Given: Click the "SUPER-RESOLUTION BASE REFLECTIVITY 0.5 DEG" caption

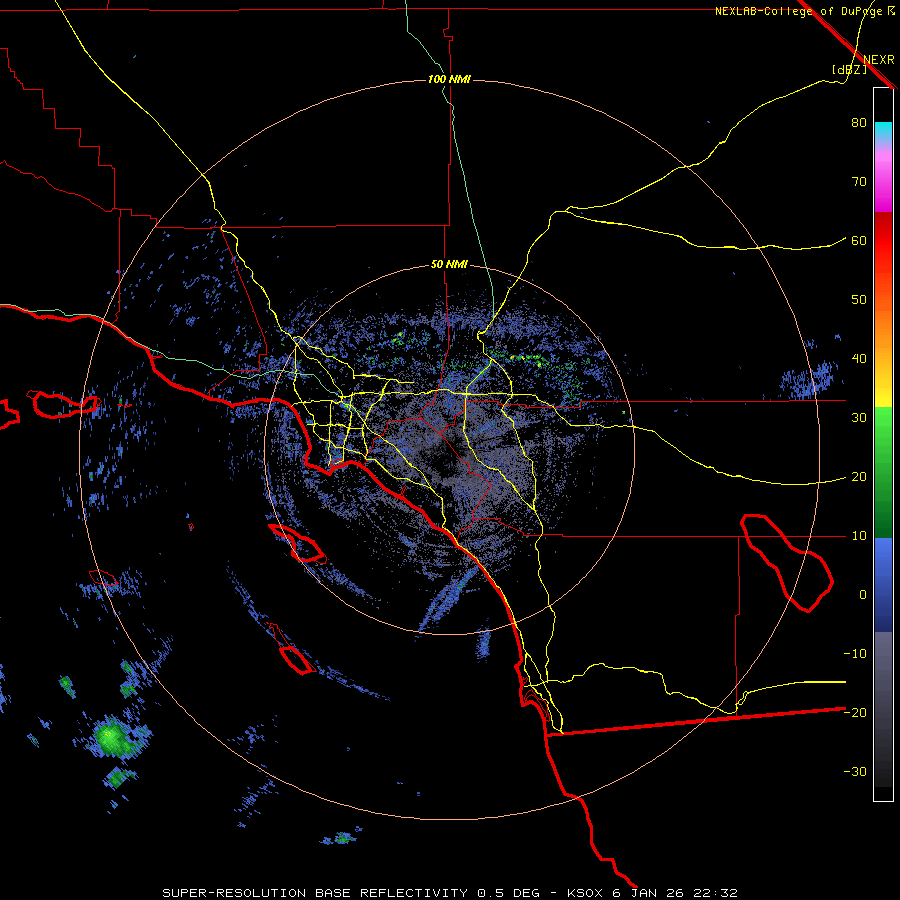Looking at the screenshot, I should point(351,893).
